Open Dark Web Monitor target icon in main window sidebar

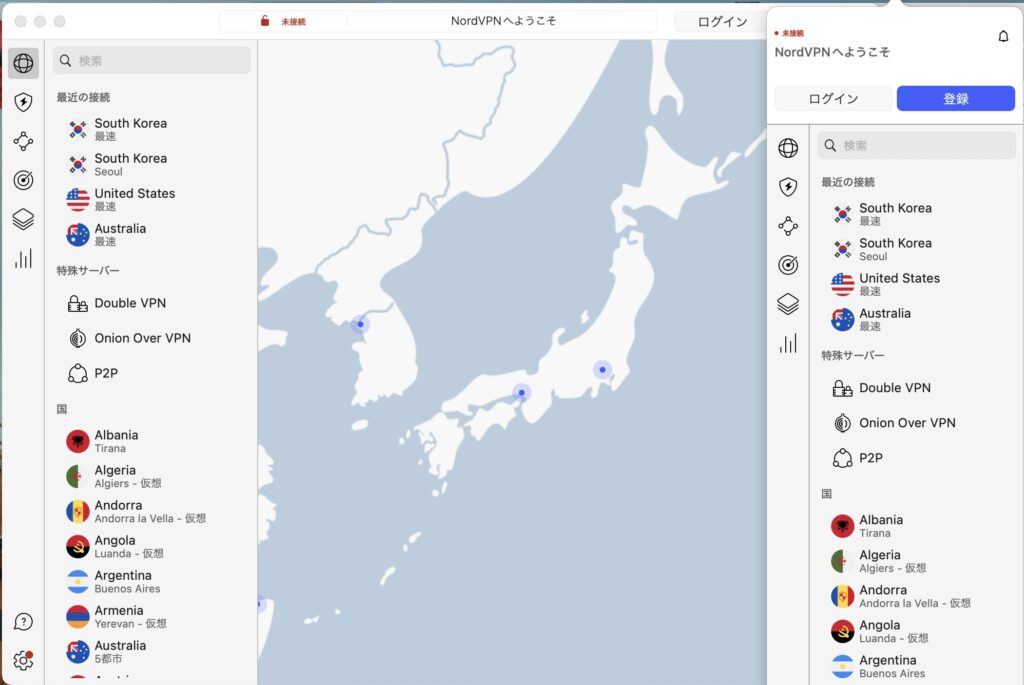(x=24, y=180)
